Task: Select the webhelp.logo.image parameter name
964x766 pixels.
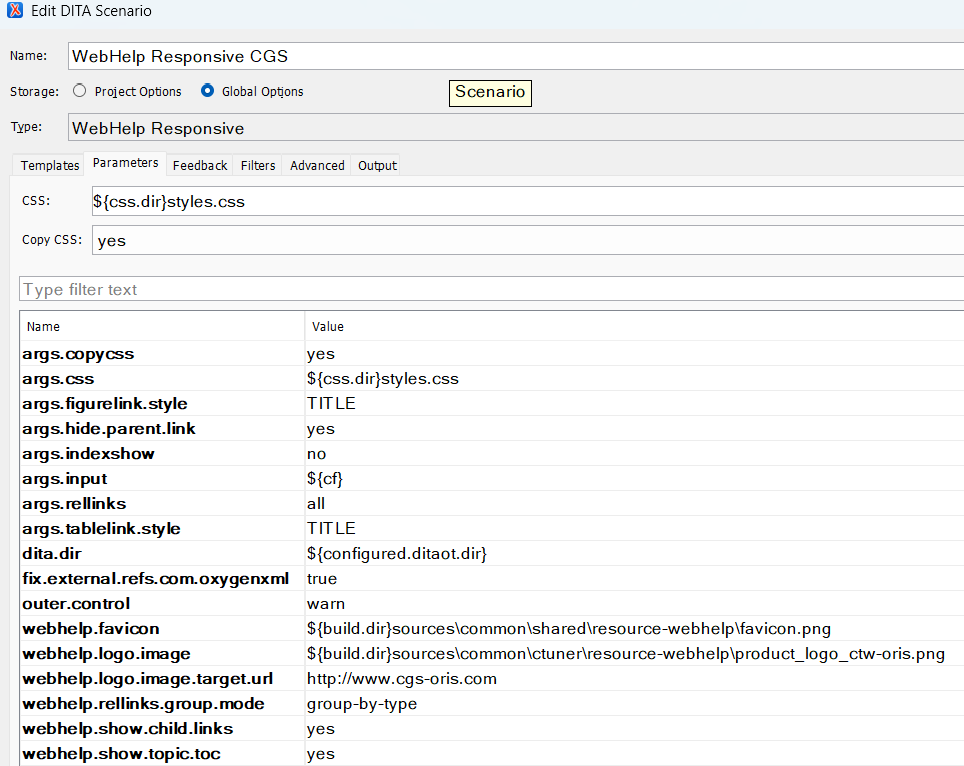Action: tap(106, 654)
